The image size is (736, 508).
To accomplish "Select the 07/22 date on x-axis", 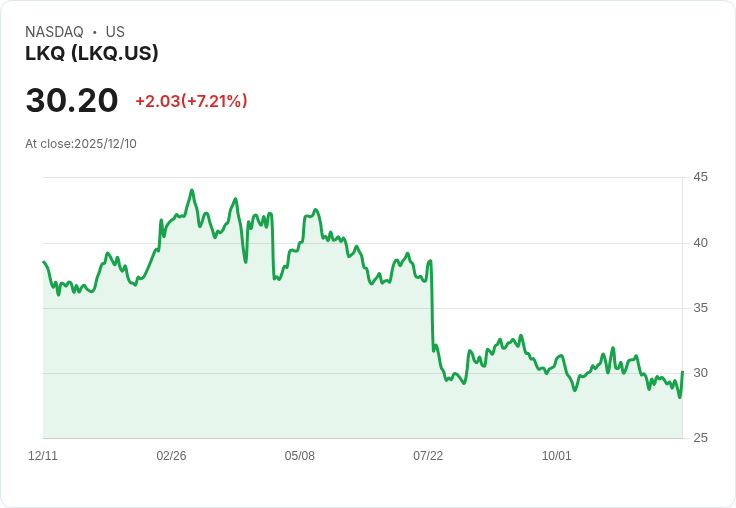I will (428, 455).
